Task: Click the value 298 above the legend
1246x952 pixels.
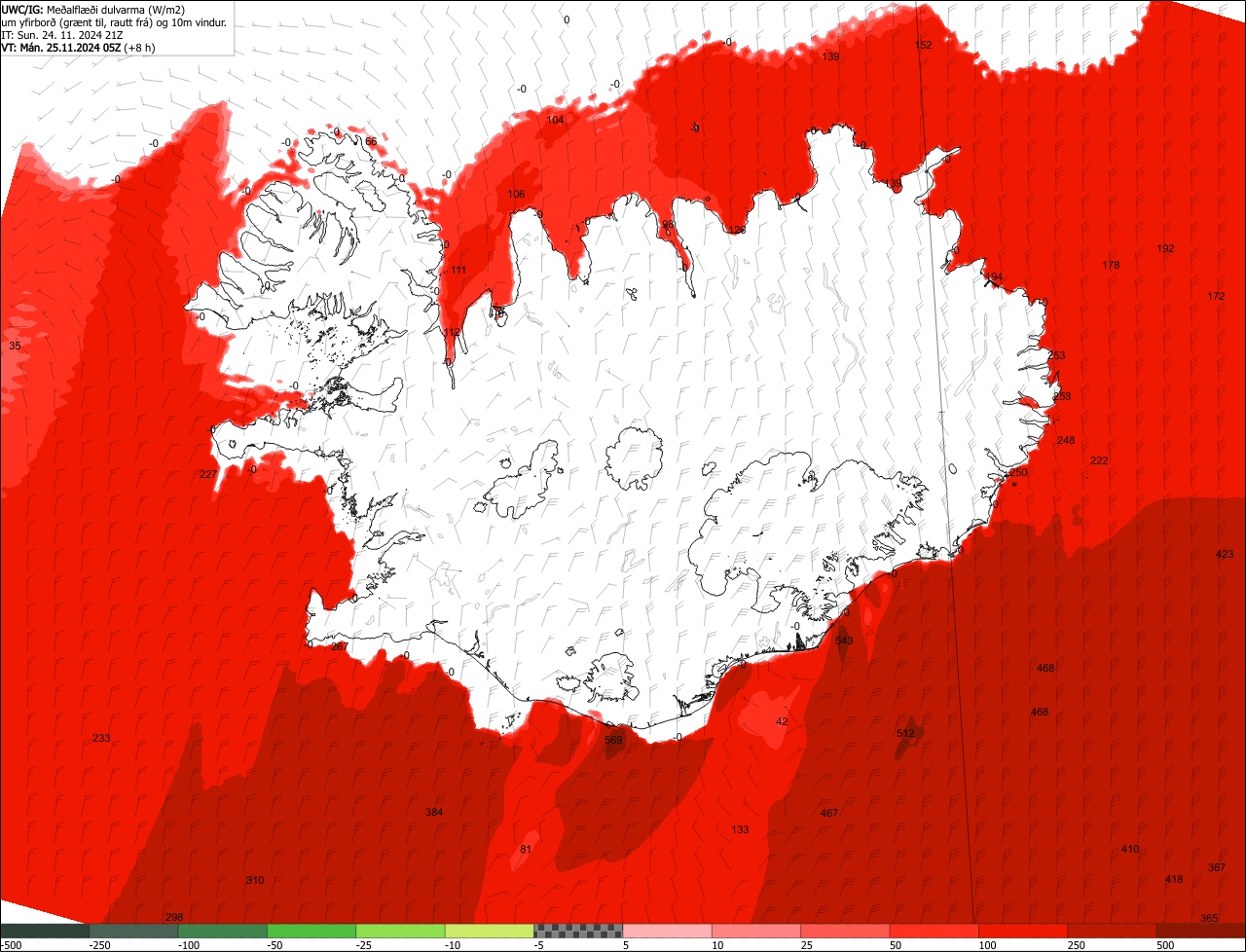Action: click(174, 917)
